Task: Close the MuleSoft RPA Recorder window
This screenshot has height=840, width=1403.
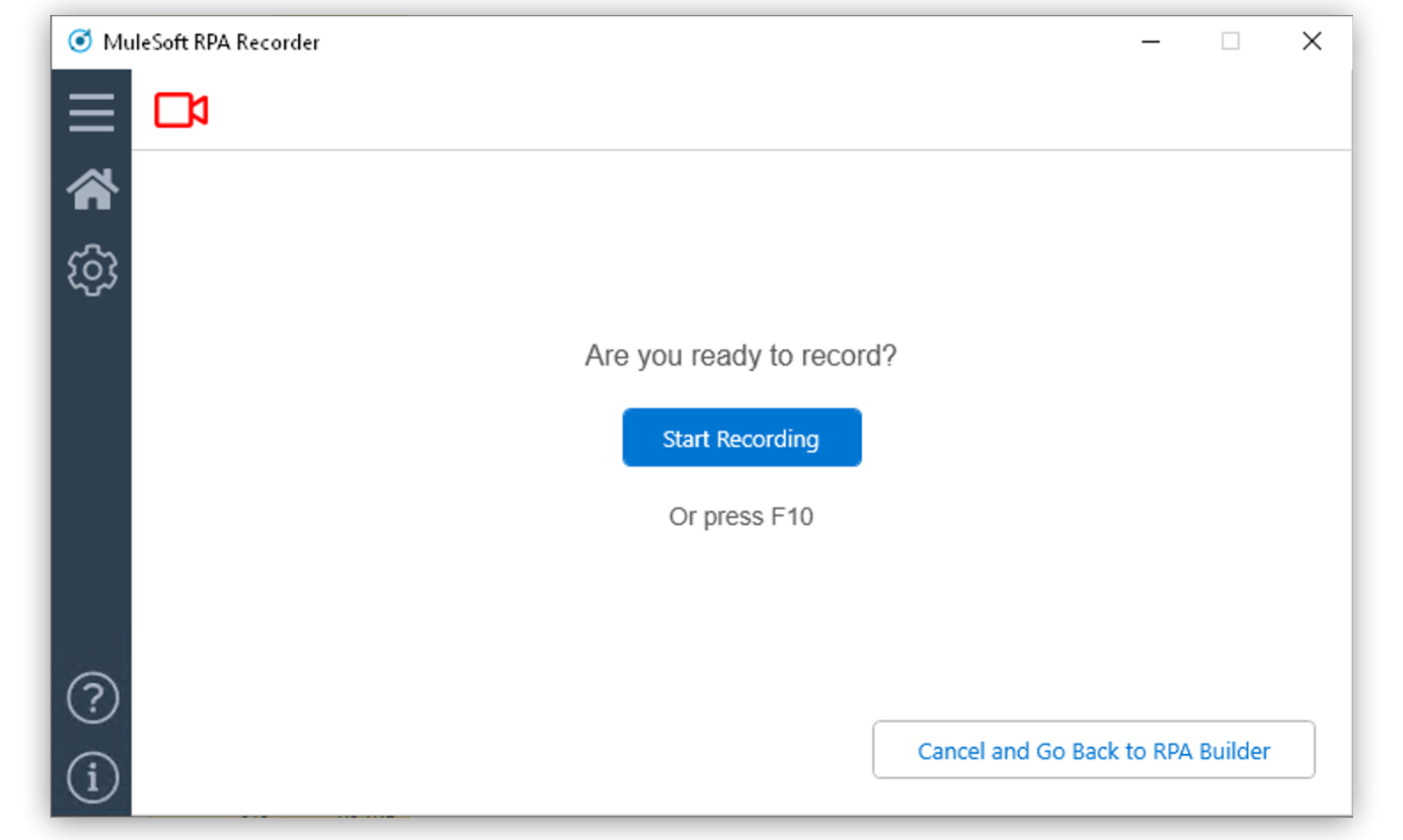Action: [x=1312, y=41]
